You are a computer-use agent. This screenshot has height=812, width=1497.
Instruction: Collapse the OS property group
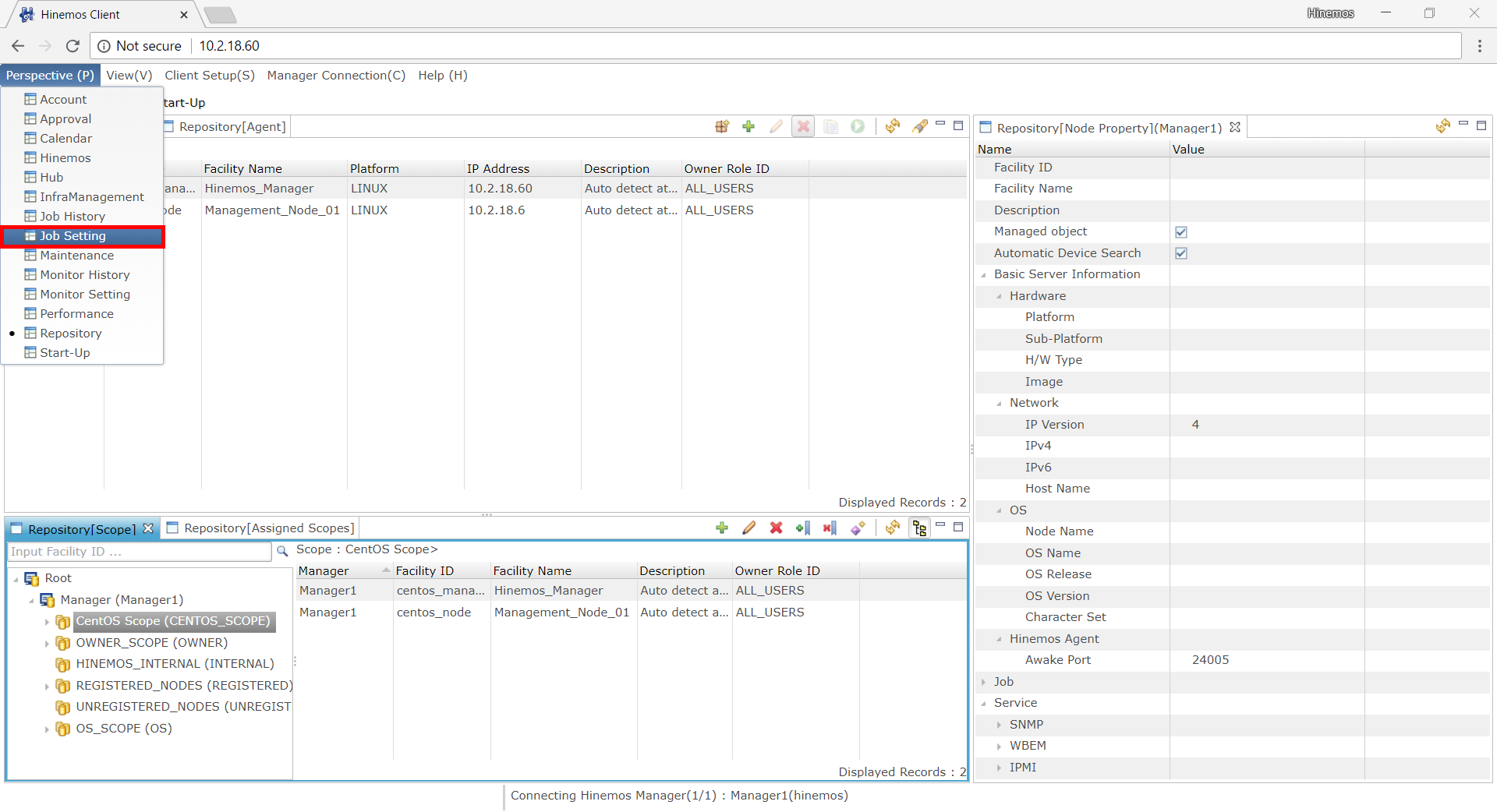pyautogui.click(x=999, y=510)
